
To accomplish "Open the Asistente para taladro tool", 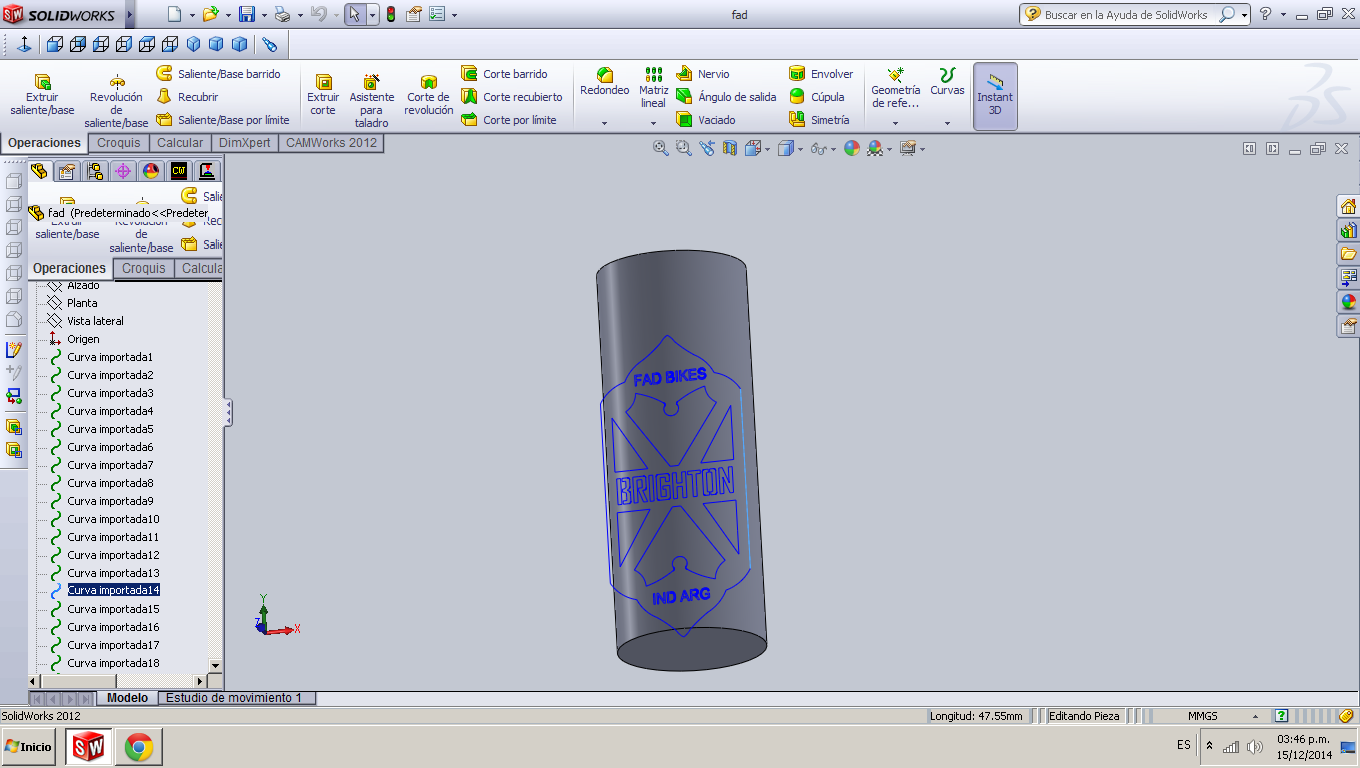I will tap(372, 102).
